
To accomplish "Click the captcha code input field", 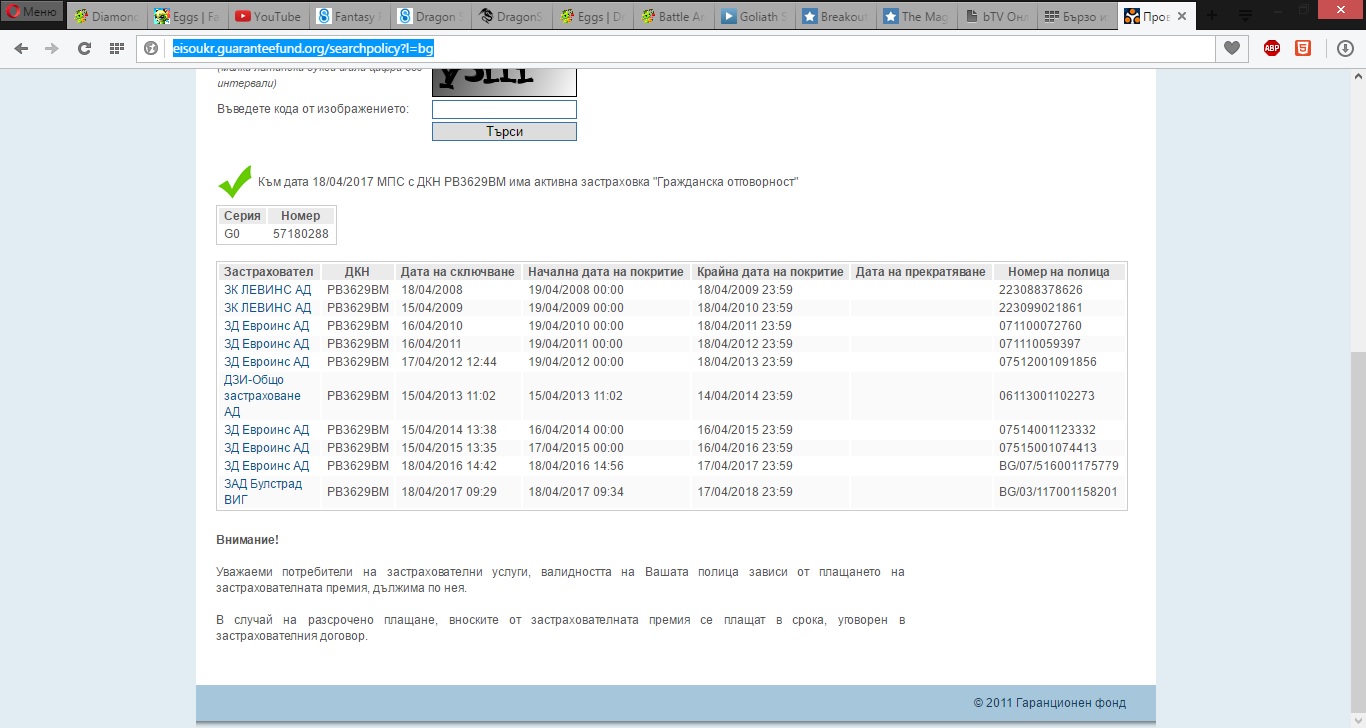I will (x=504, y=109).
